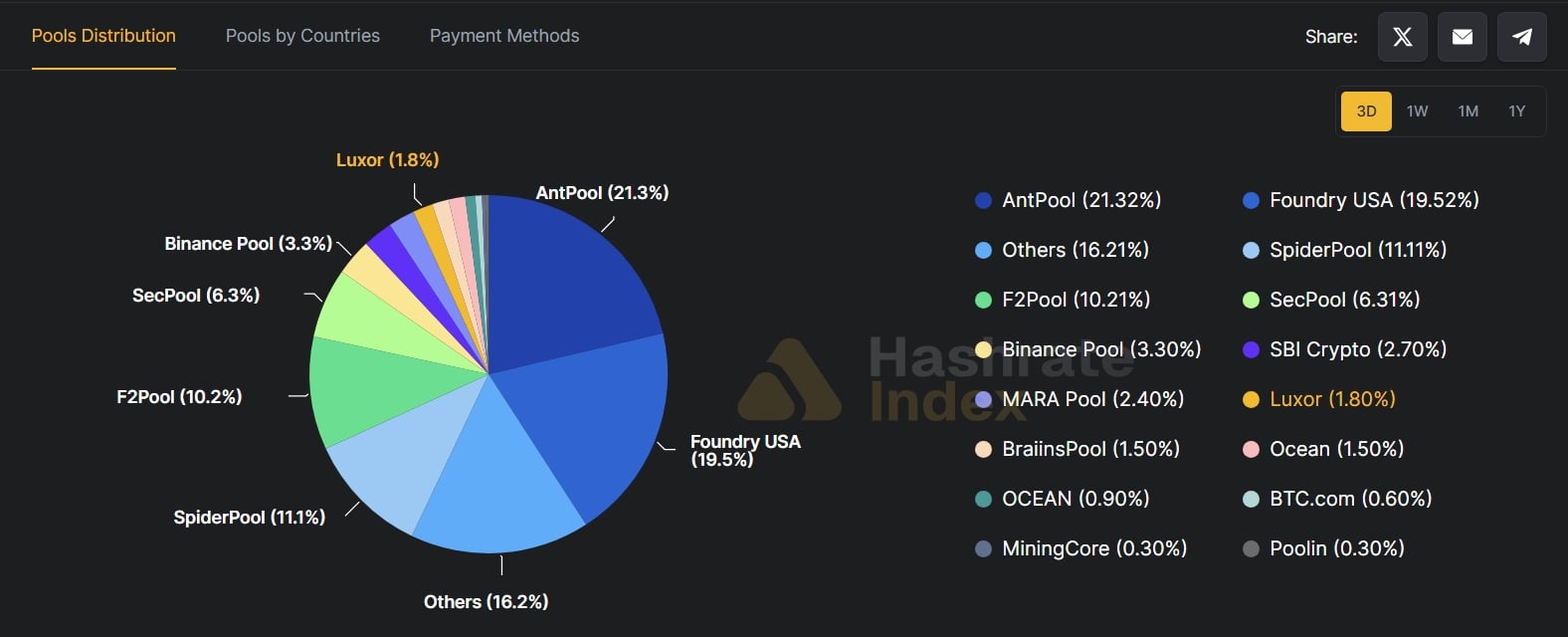The height and width of the screenshot is (637, 1568).
Task: Choose the 1Y time range
Action: 1516,111
